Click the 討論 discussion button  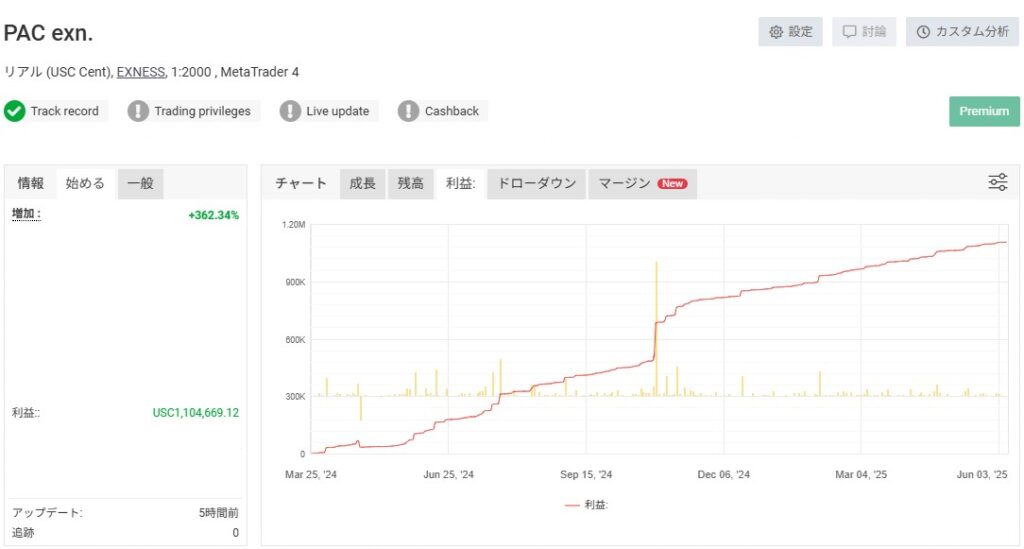(x=864, y=31)
